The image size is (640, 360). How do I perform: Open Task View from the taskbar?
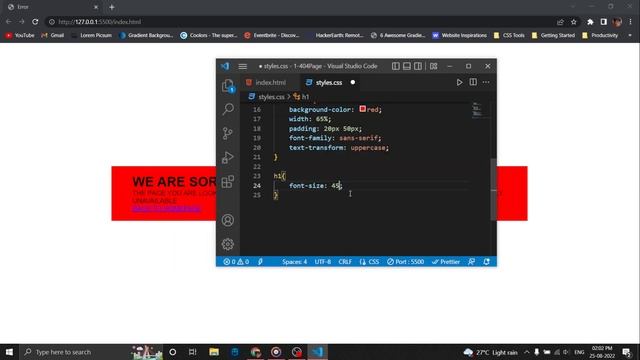coord(193,352)
